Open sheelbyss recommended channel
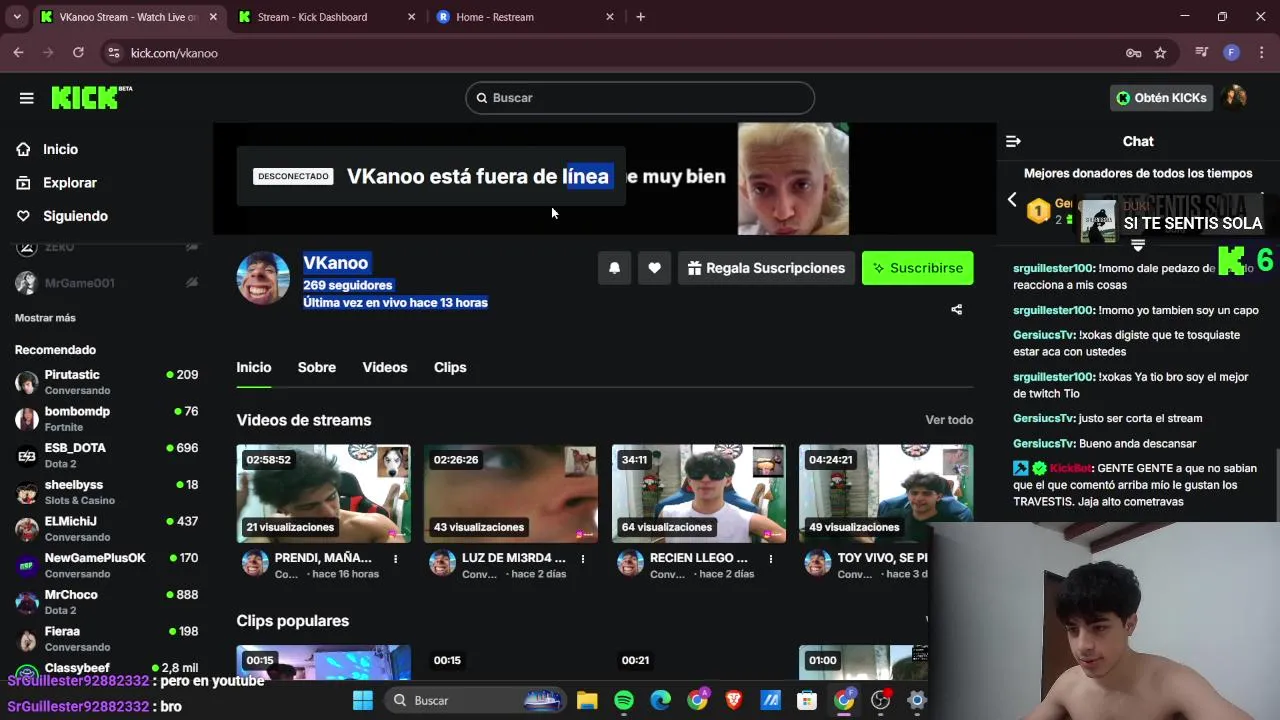Screen dimensions: 1280x720 coord(106,492)
